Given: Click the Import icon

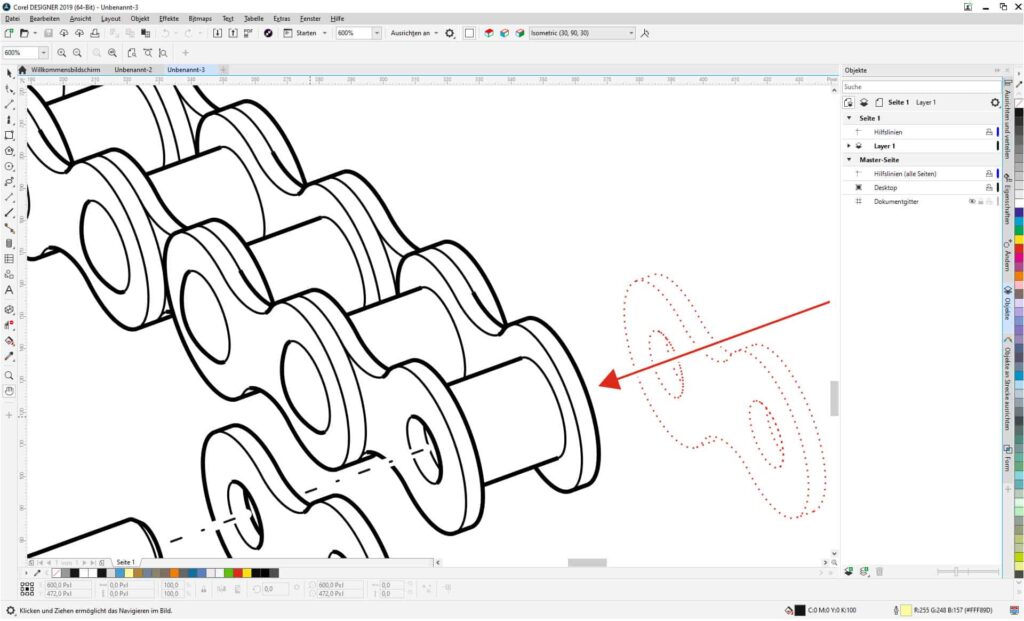Looking at the screenshot, I should [x=217, y=33].
